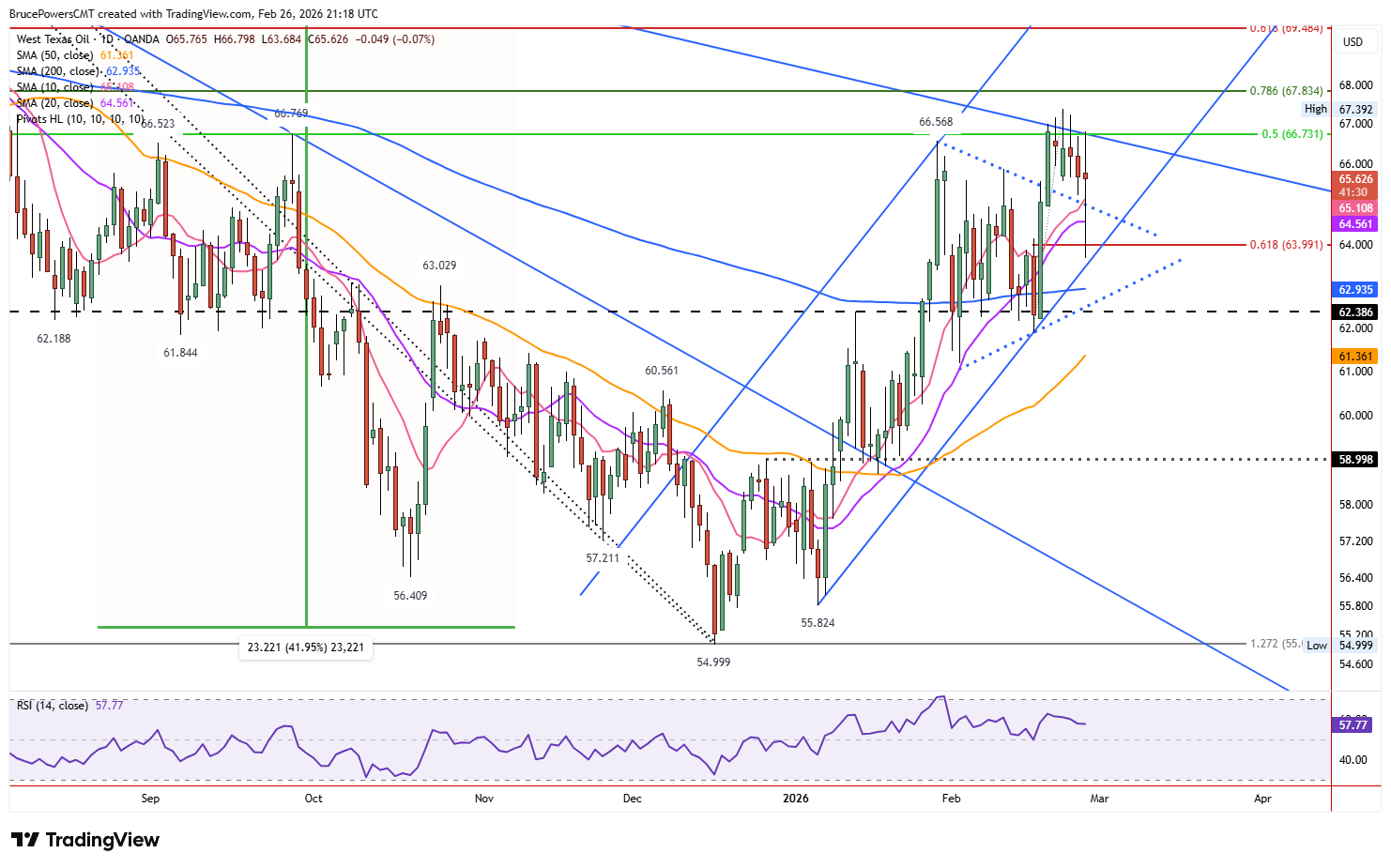Click the 66.568 pivot high label
This screenshot has height=868, width=1391.
tap(936, 122)
